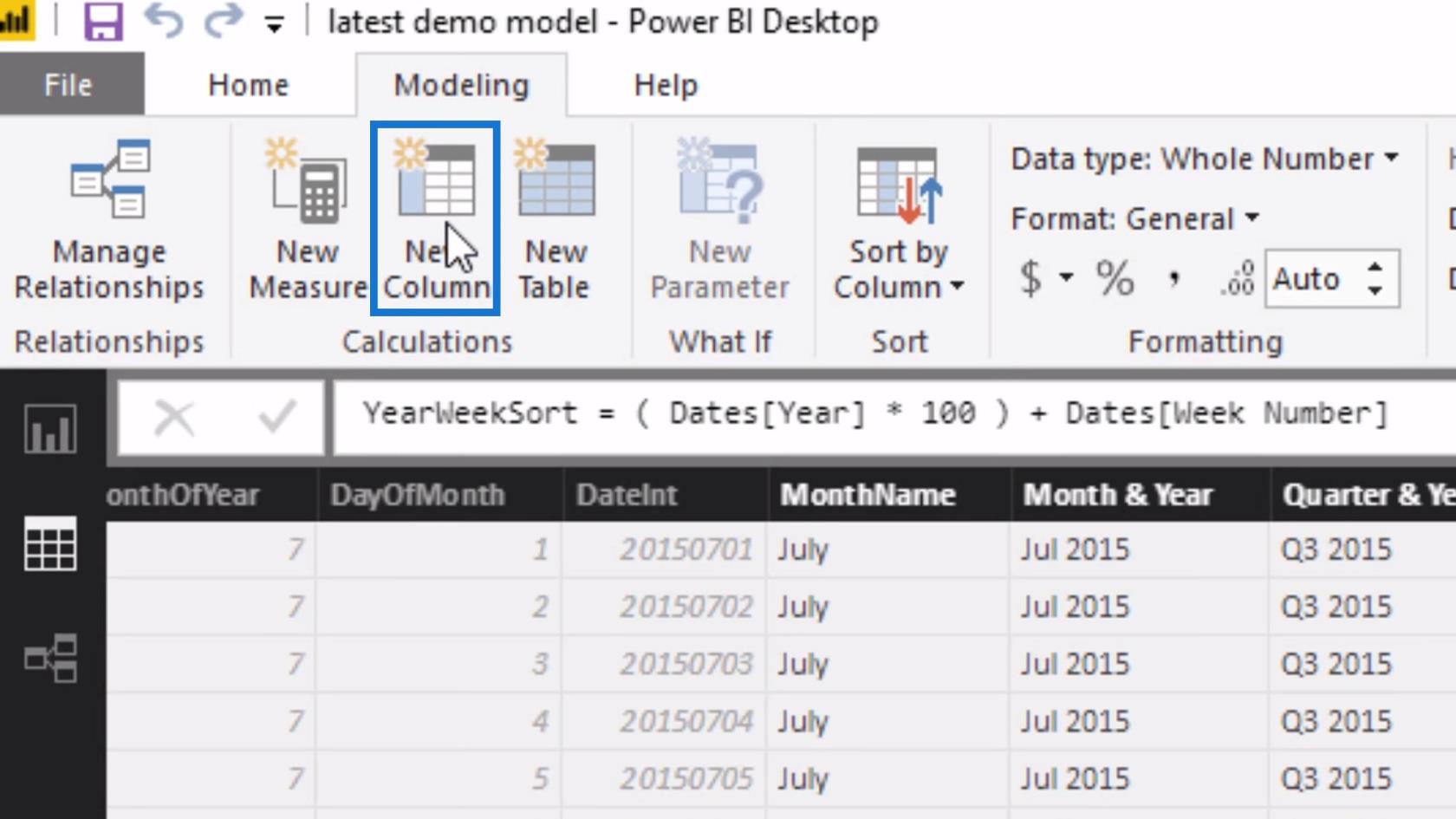Open the Quick Access Toolbar customize arrow
The width and height of the screenshot is (1456, 819).
[x=275, y=25]
